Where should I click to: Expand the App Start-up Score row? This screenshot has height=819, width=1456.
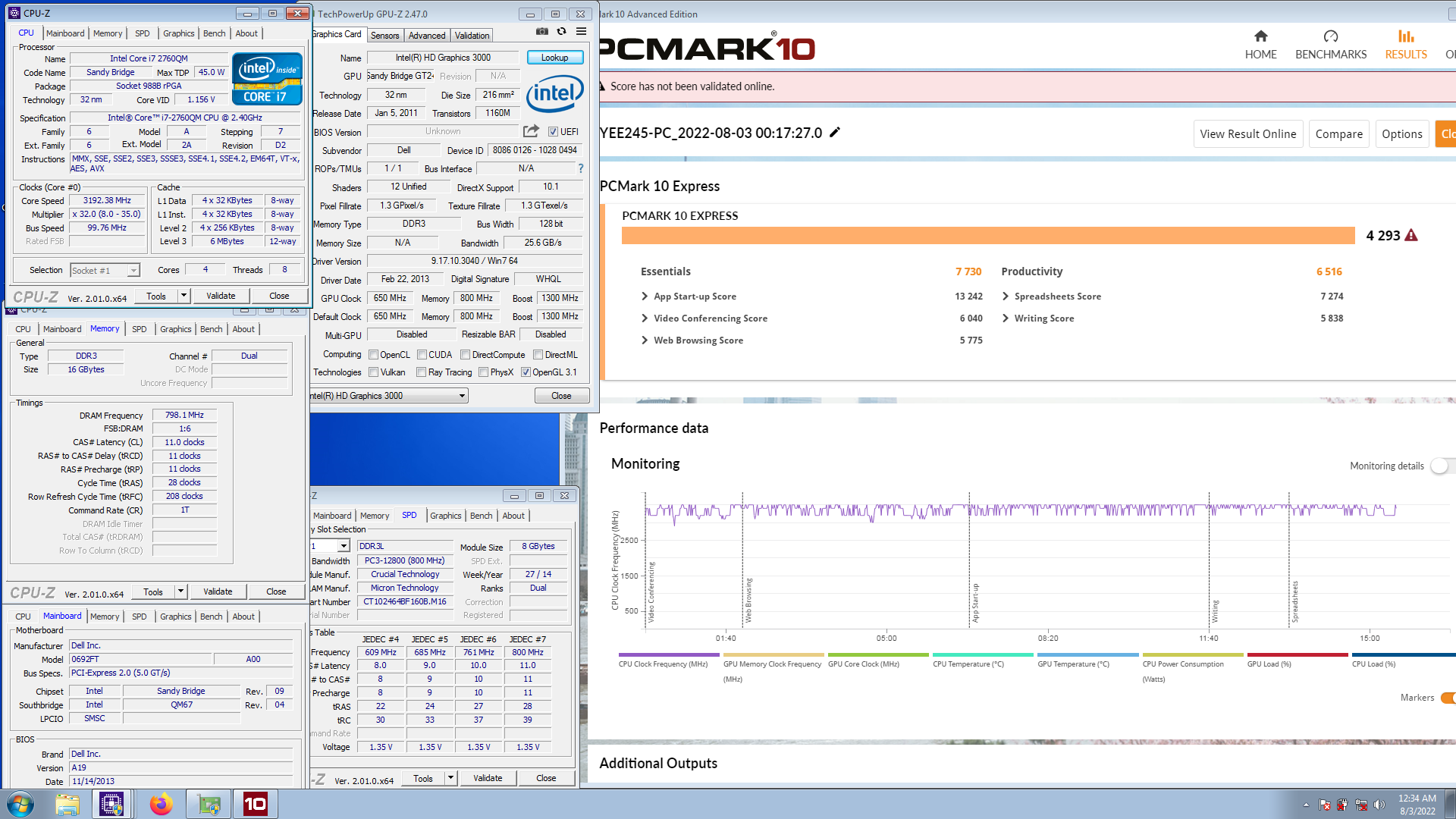645,297
